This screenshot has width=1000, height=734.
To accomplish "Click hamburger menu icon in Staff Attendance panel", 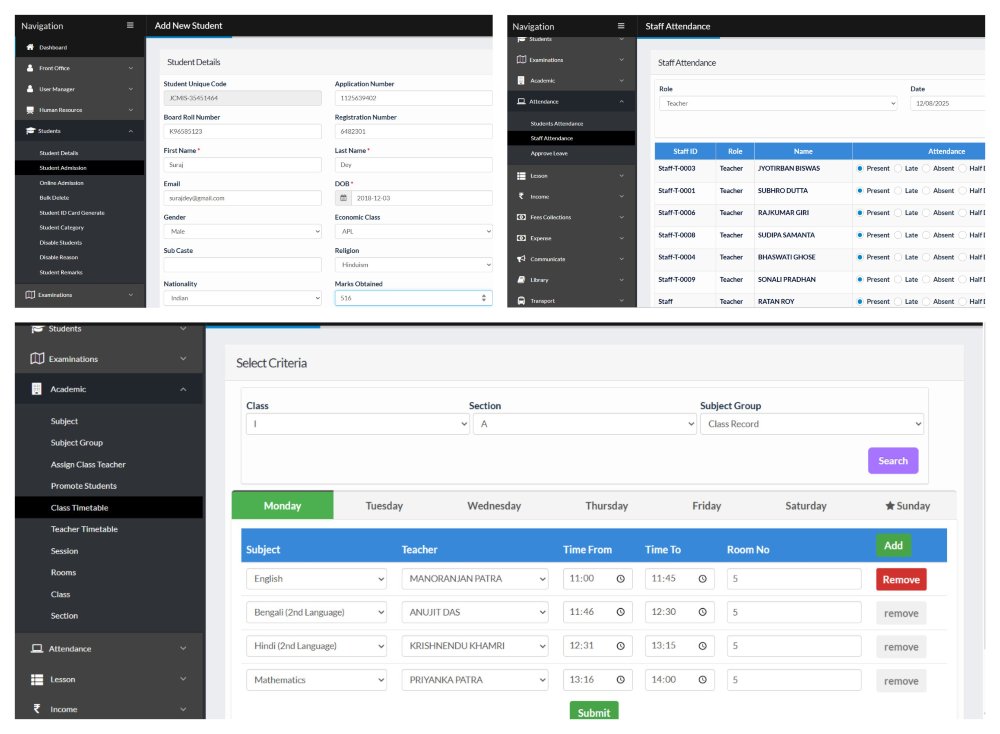I will coord(621,26).
